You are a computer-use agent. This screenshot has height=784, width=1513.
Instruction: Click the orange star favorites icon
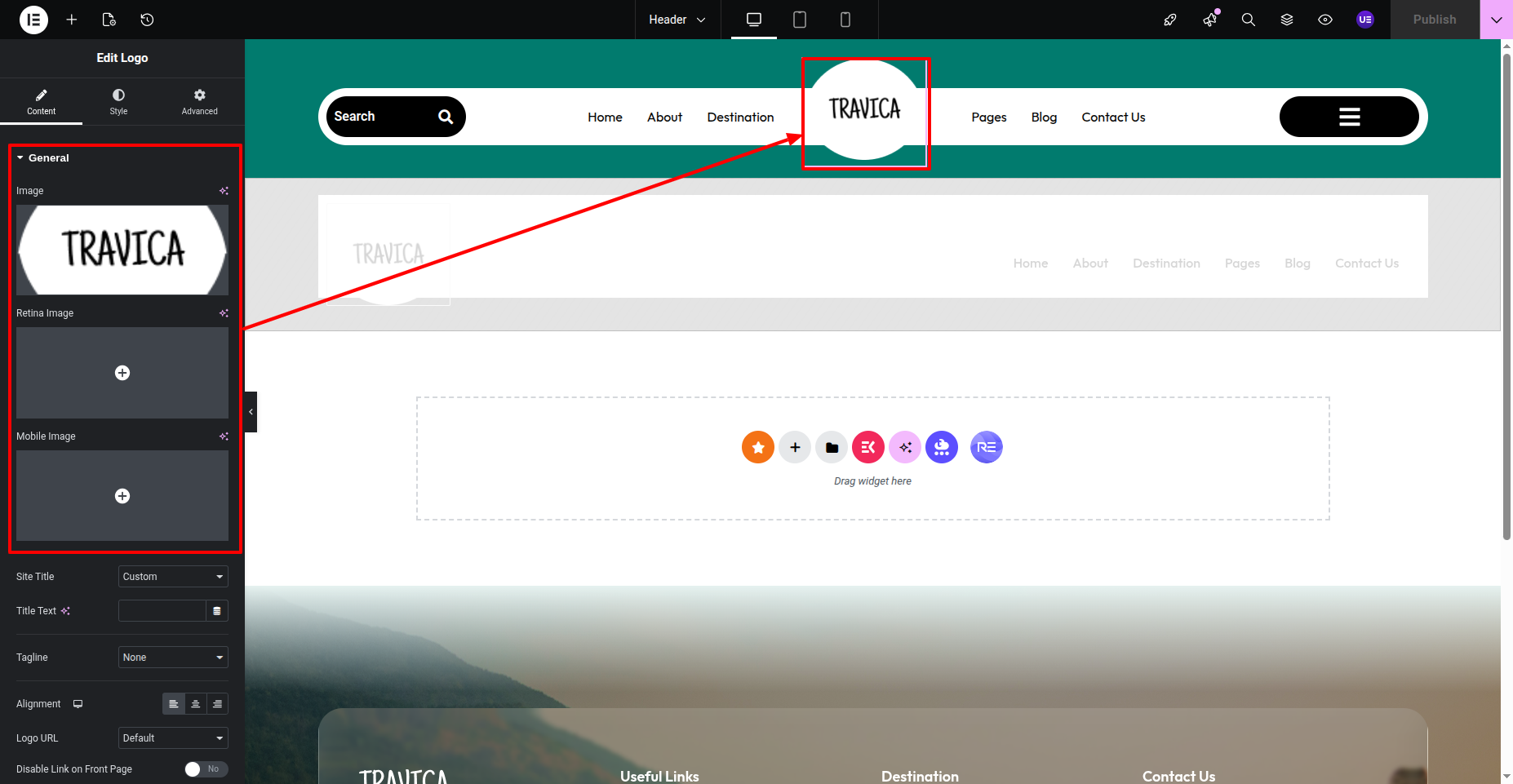(x=757, y=447)
